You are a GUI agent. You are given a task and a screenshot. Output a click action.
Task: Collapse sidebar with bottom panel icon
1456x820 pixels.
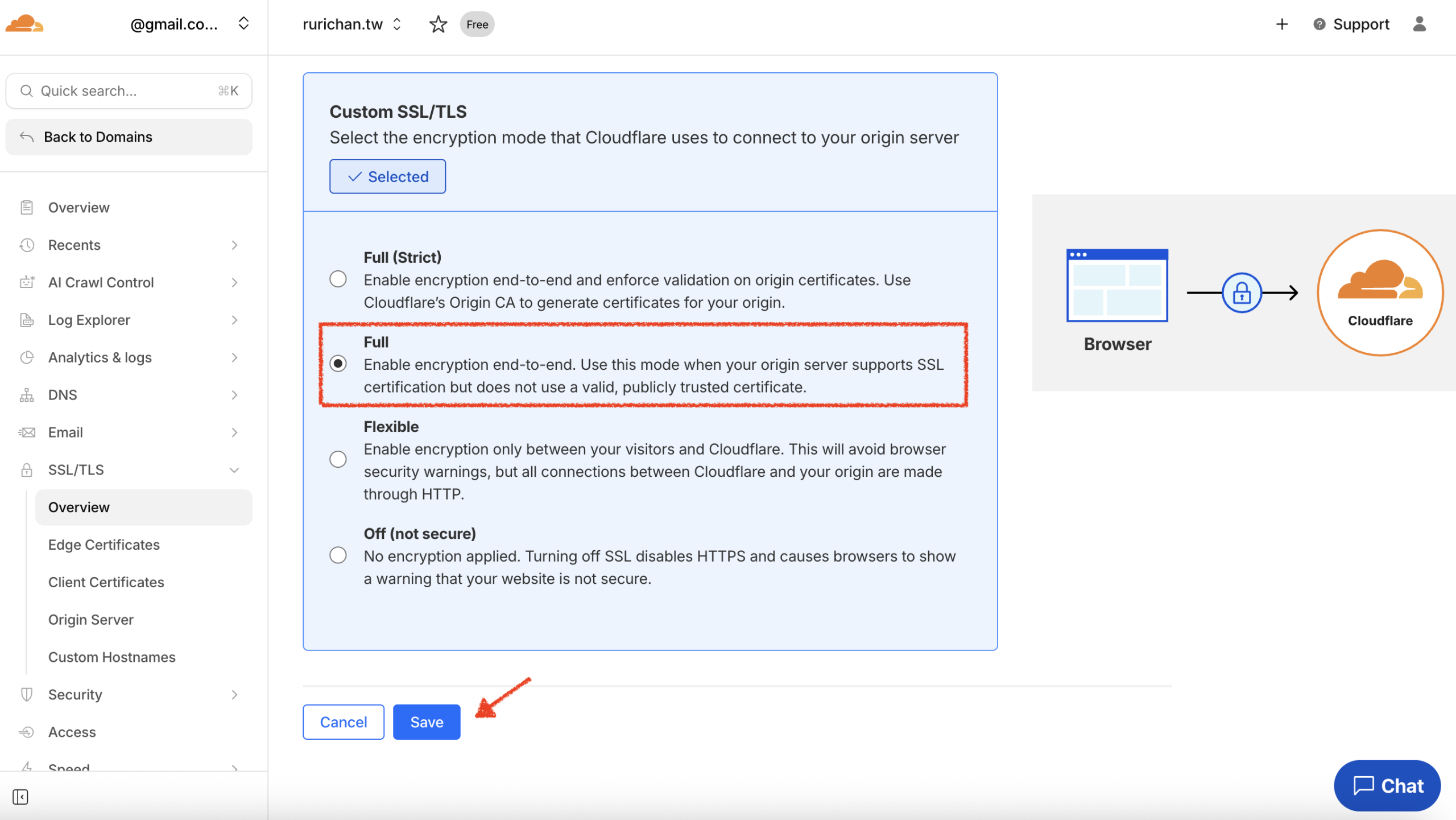[x=20, y=797]
